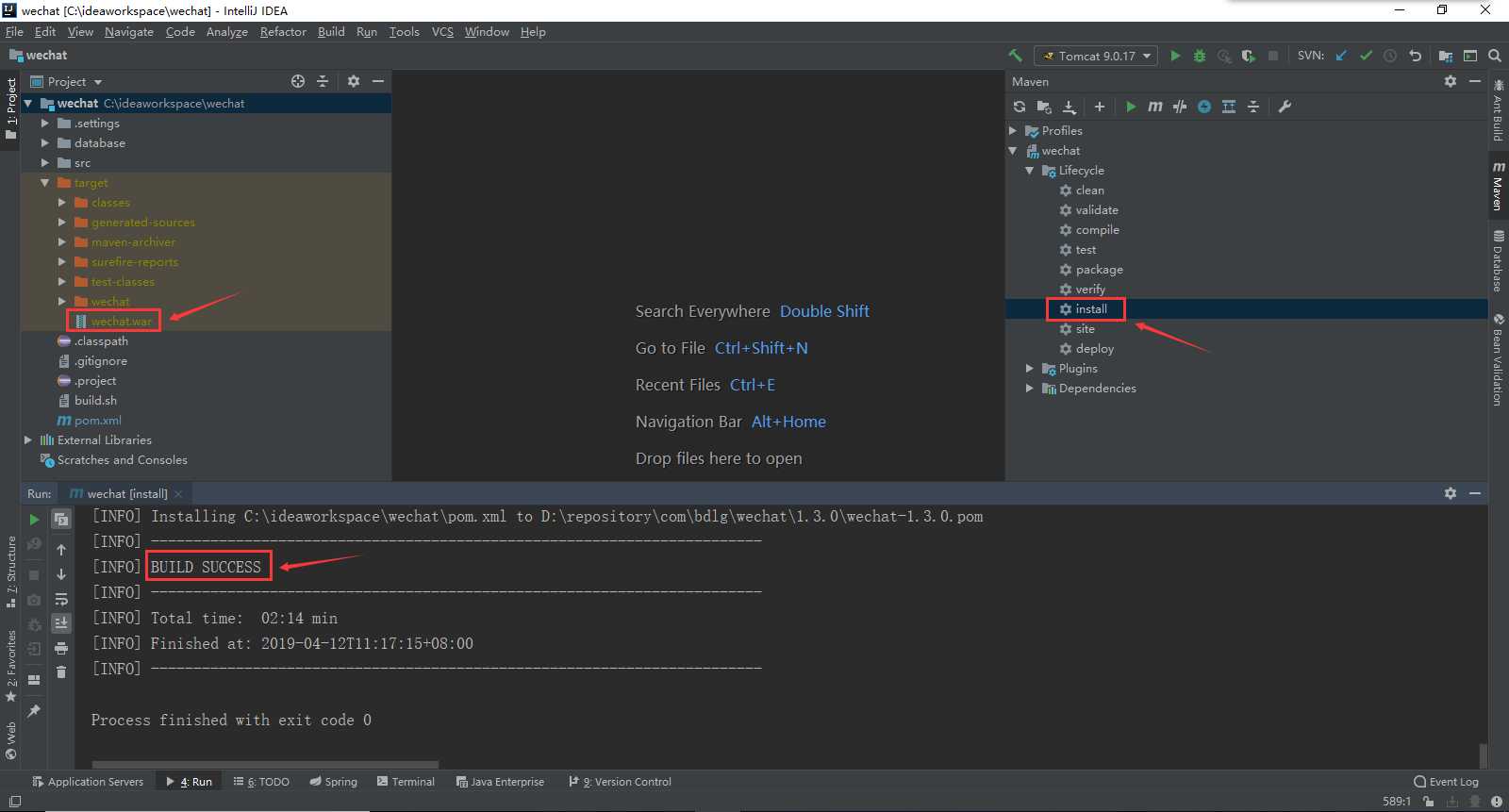Open the Navigate menu
This screenshot has height=812, width=1509.
point(129,32)
